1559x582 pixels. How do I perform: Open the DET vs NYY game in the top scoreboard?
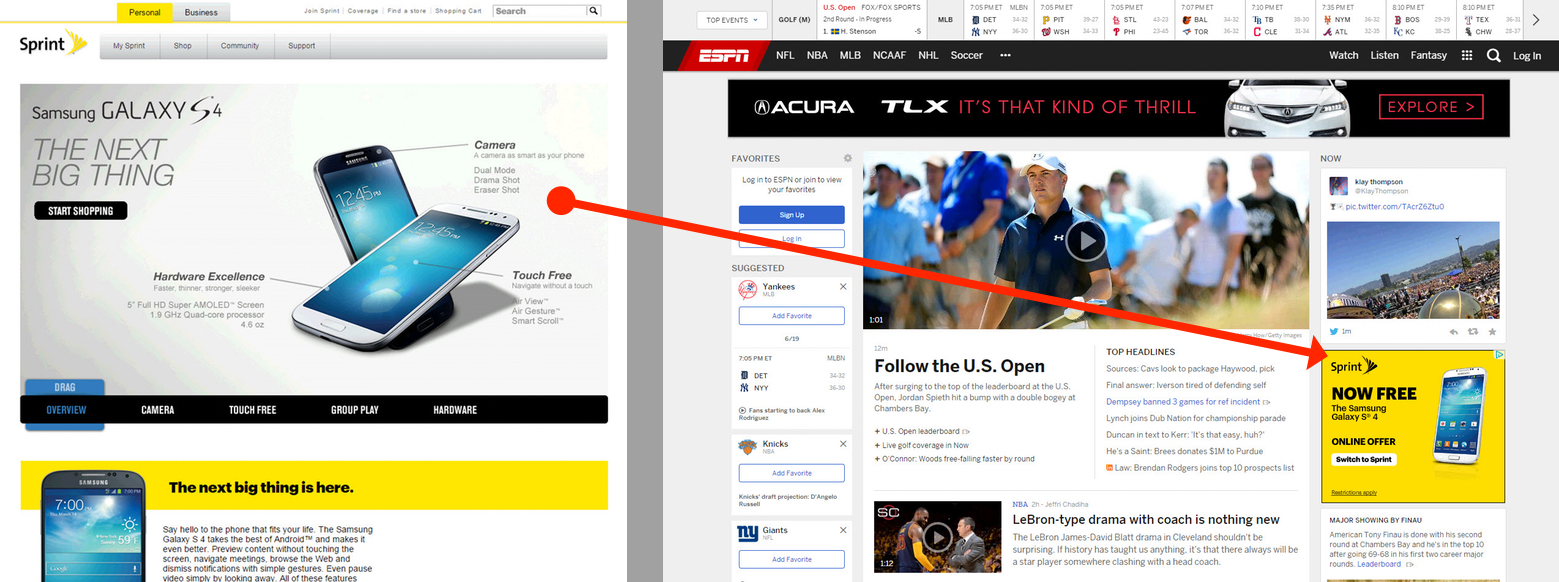tap(999, 20)
